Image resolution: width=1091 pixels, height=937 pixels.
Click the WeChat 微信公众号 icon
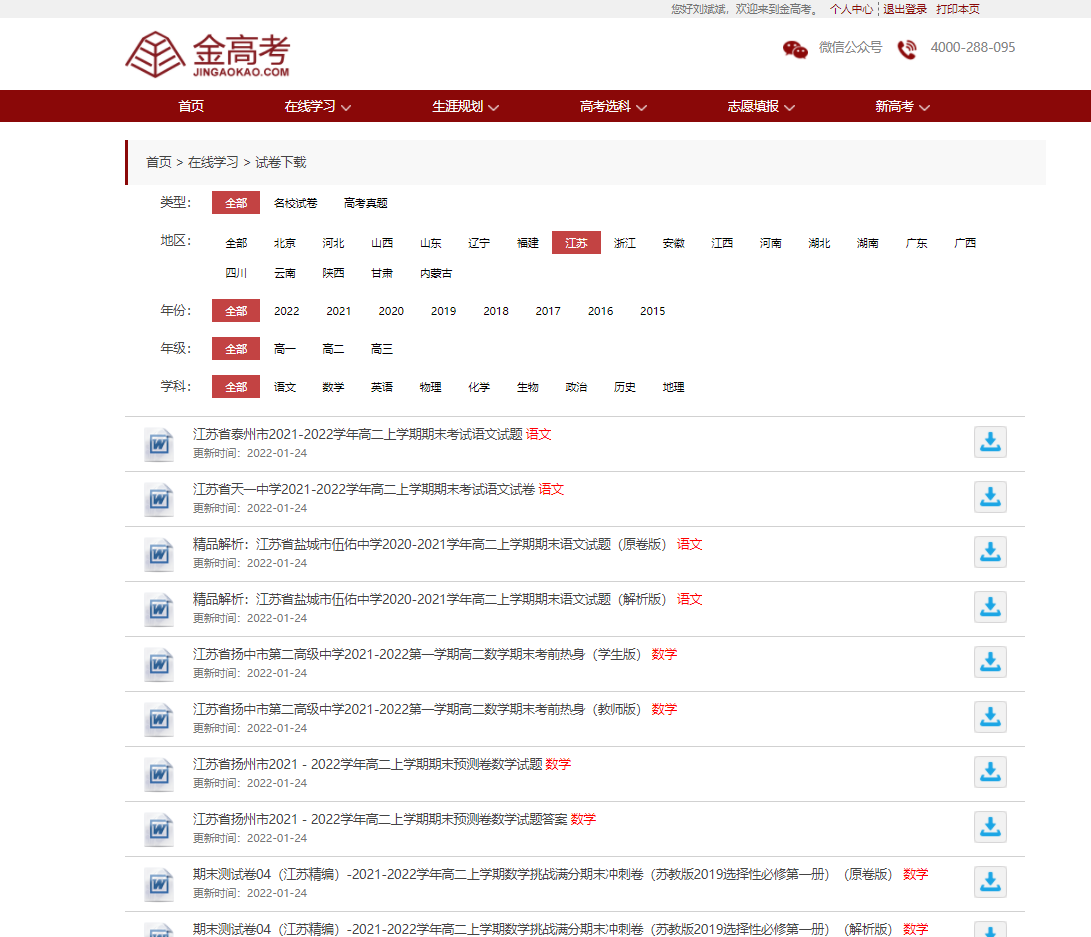coord(795,49)
